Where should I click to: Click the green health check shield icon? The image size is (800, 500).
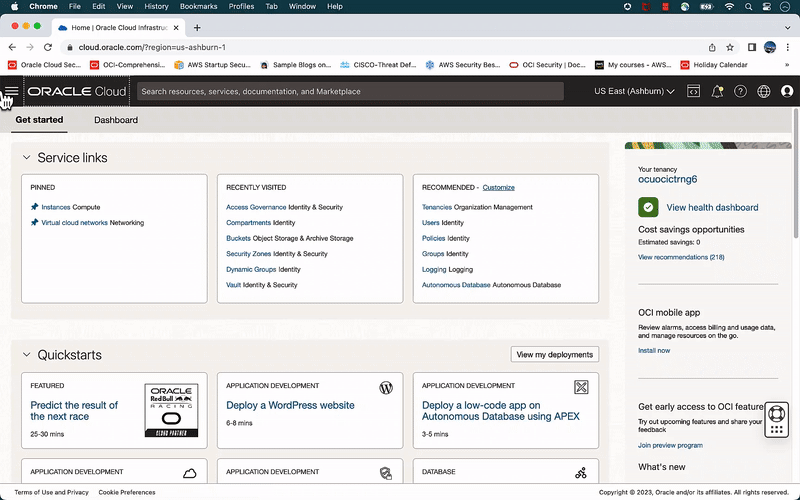[x=648, y=207]
